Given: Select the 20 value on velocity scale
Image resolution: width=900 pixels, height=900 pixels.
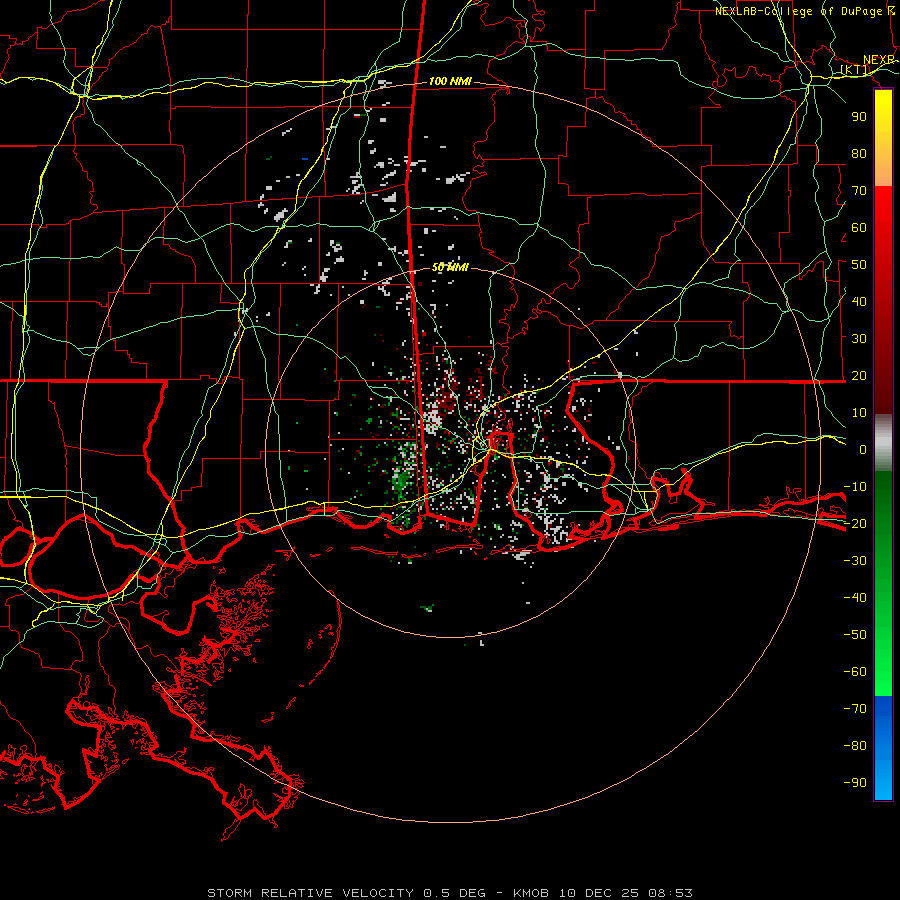Looking at the screenshot, I should pos(859,376).
